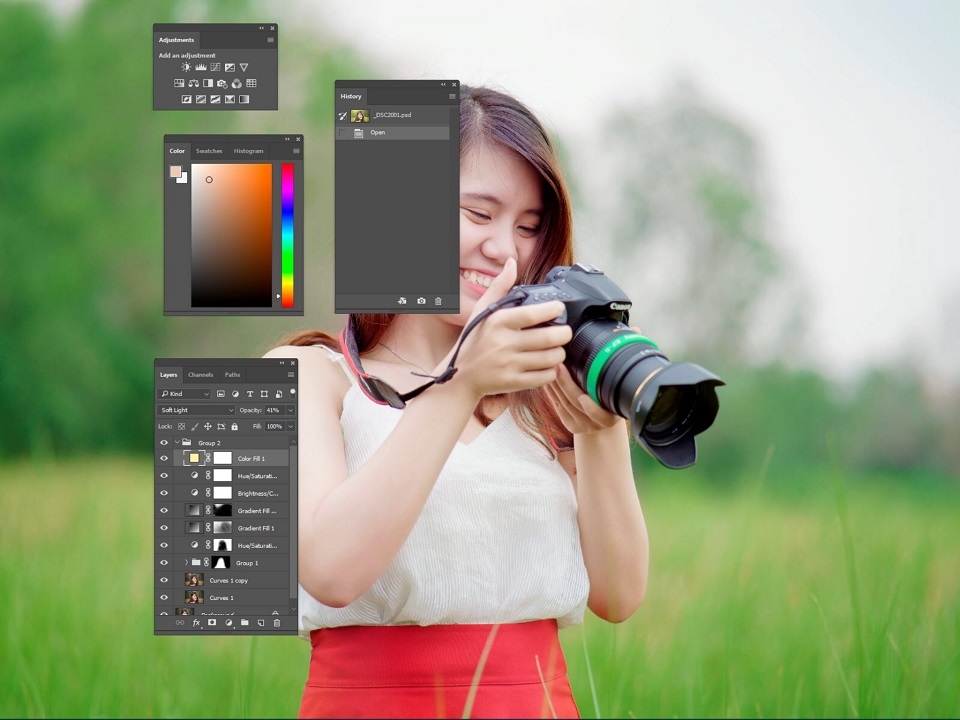The image size is (960, 720).
Task: Hide the Gradient Fill 1 layer
Action: [163, 528]
